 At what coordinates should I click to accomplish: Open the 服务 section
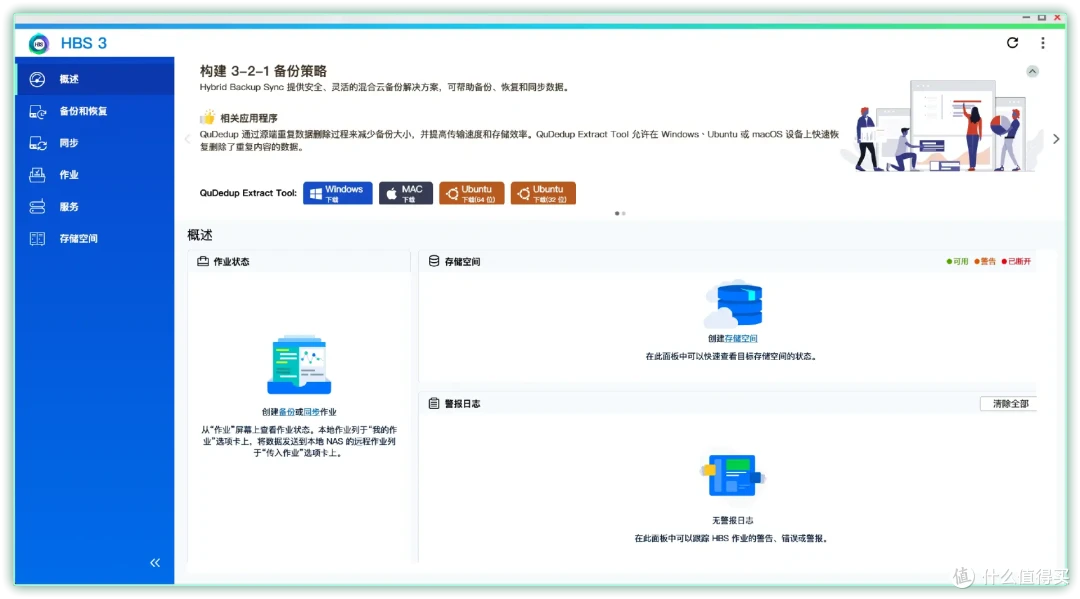click(x=95, y=206)
